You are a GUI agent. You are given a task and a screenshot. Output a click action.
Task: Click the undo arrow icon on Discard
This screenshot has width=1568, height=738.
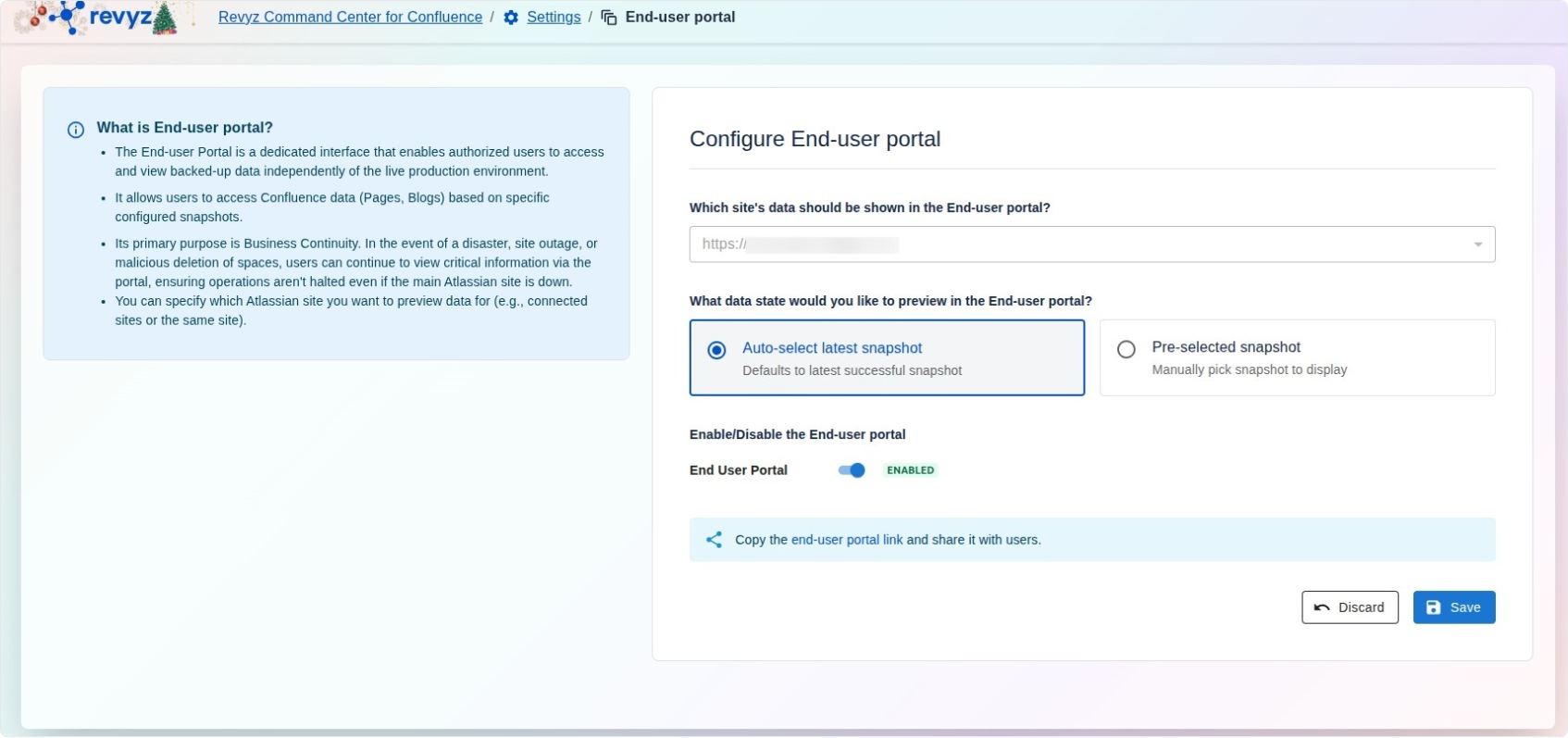tap(1322, 607)
